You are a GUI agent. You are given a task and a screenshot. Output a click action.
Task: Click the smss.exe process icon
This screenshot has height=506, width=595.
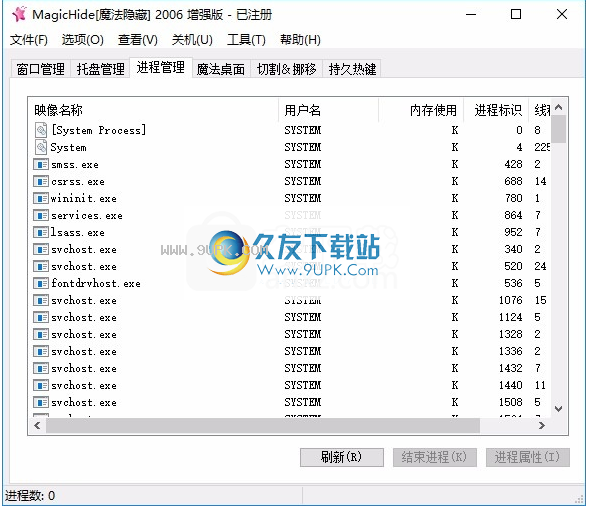[41, 164]
